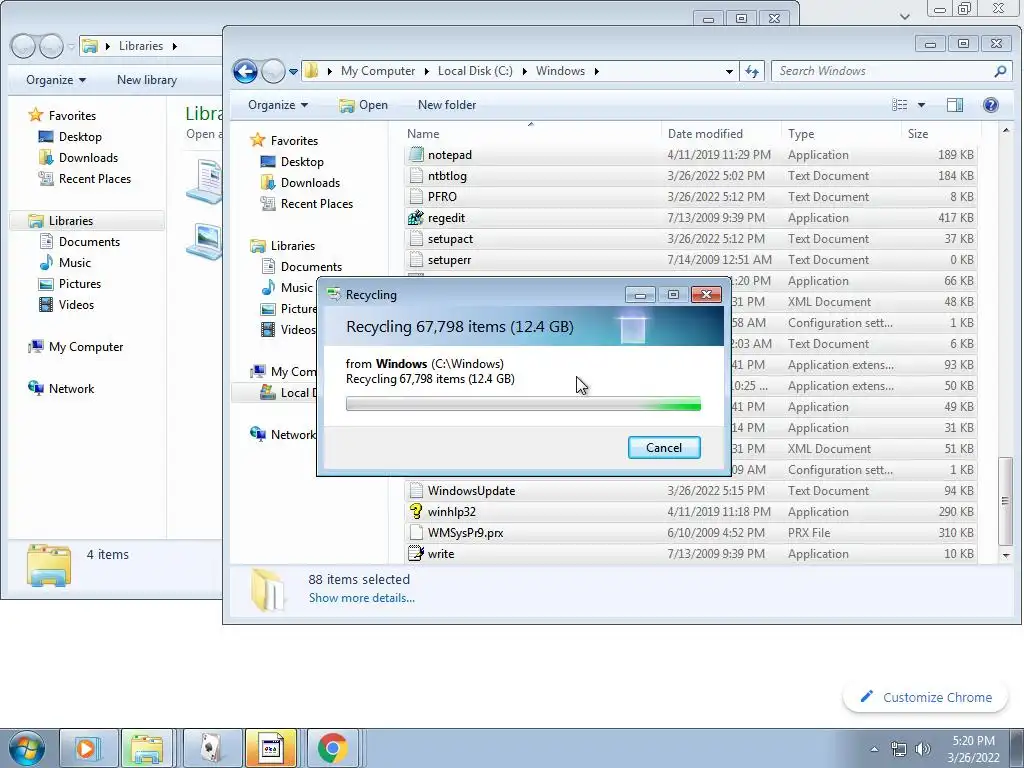Screen dimensions: 1024x768
Task: Click New library in Libraries window
Action: 147,80
